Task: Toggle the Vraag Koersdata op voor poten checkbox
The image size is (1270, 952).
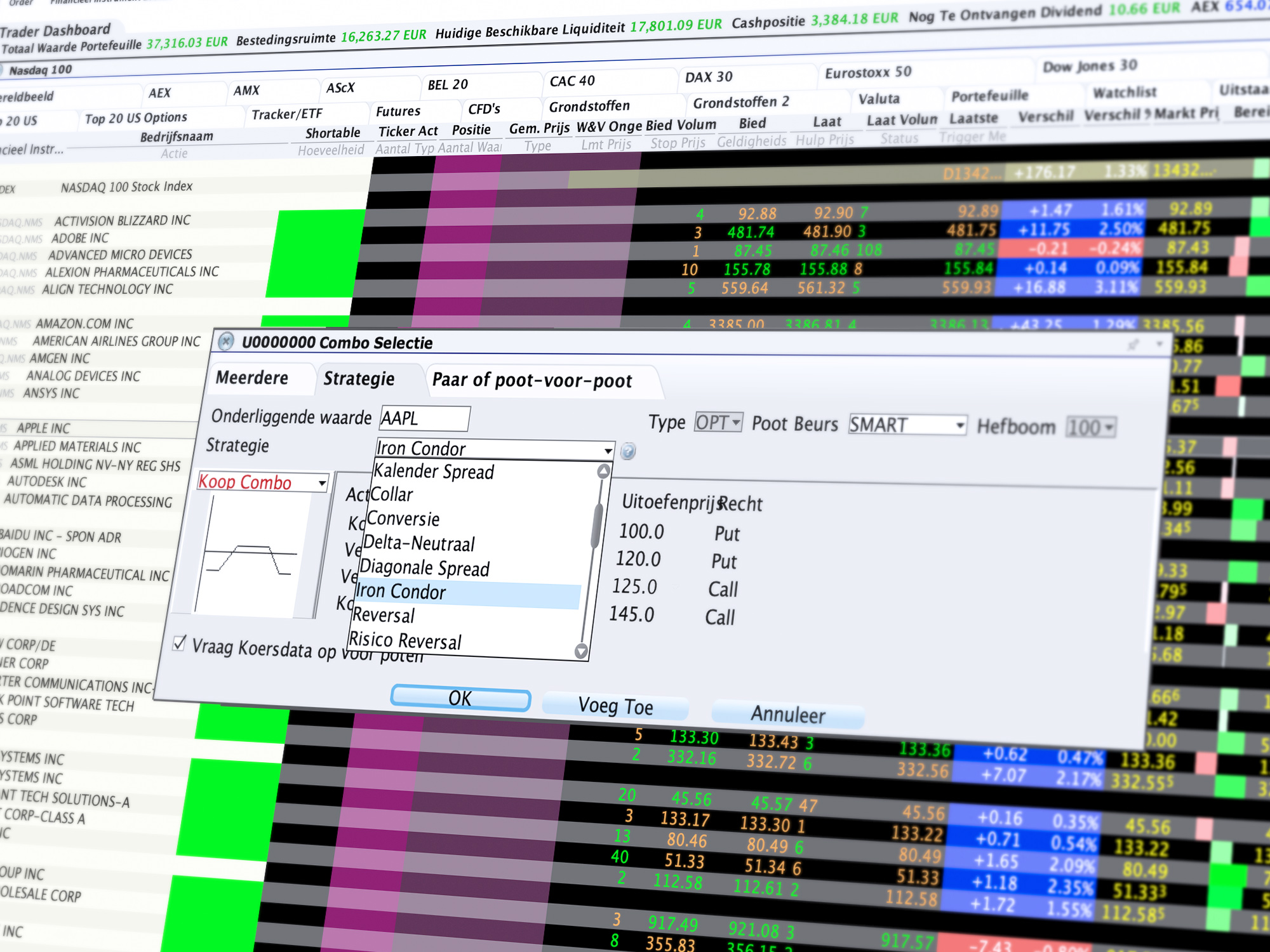Action: tap(180, 644)
